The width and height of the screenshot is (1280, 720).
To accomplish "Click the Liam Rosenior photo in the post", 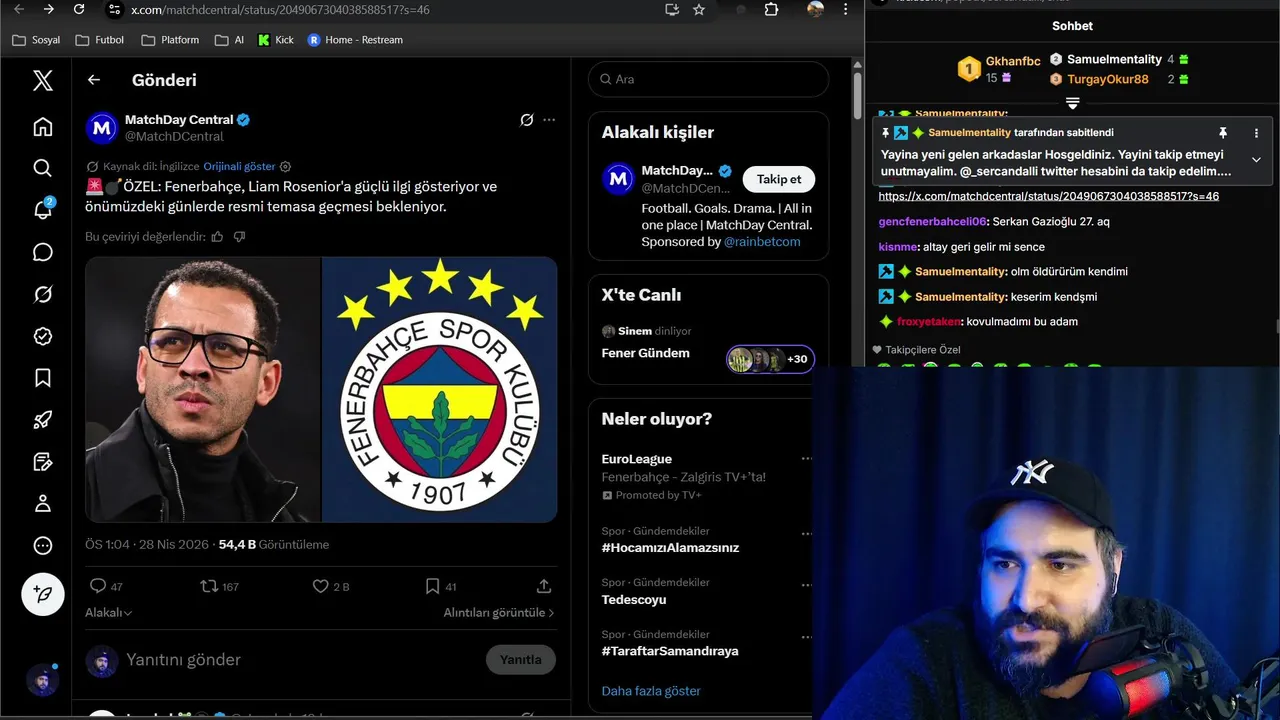I will pos(203,390).
